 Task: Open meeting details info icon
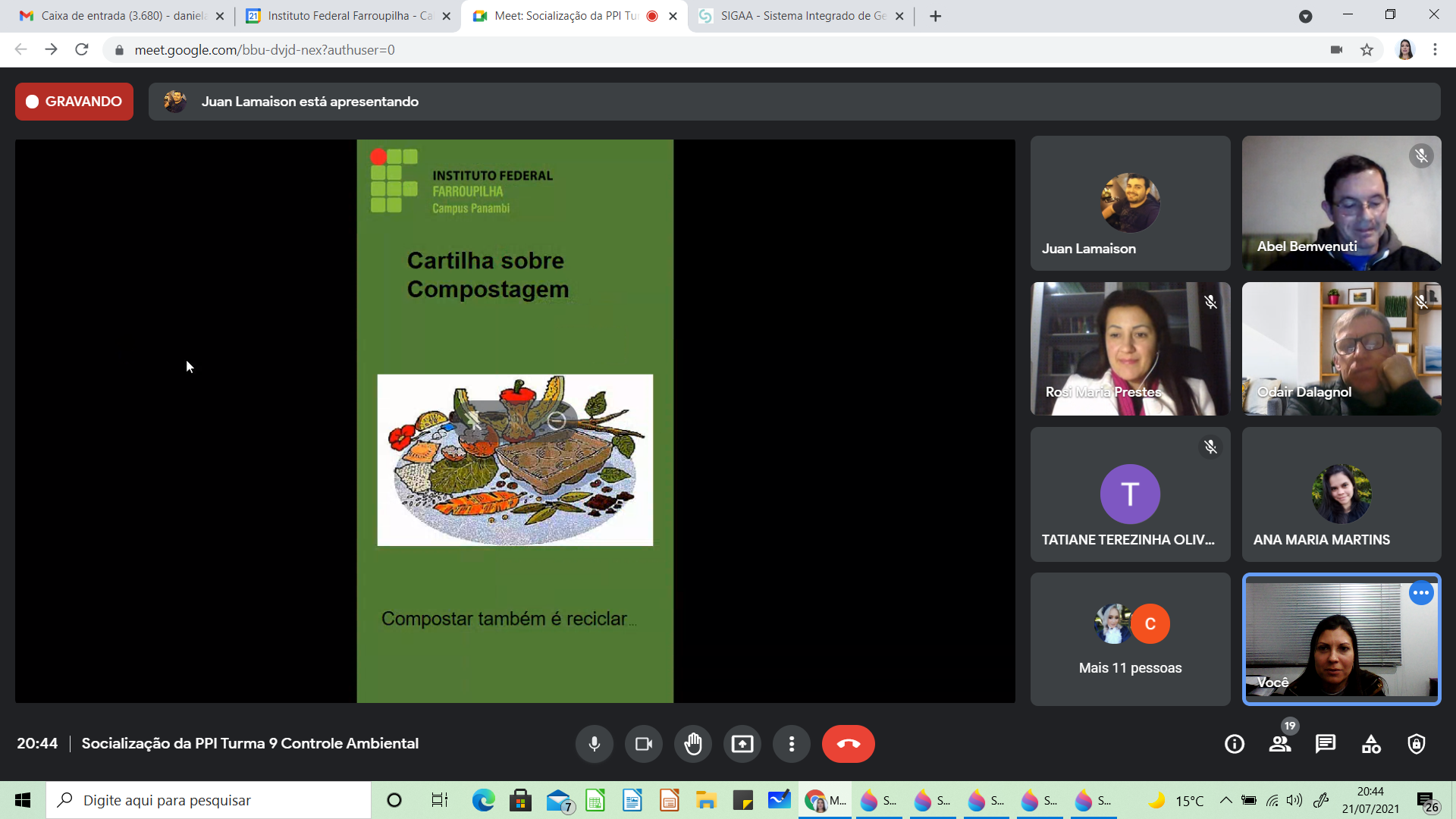tap(1234, 744)
